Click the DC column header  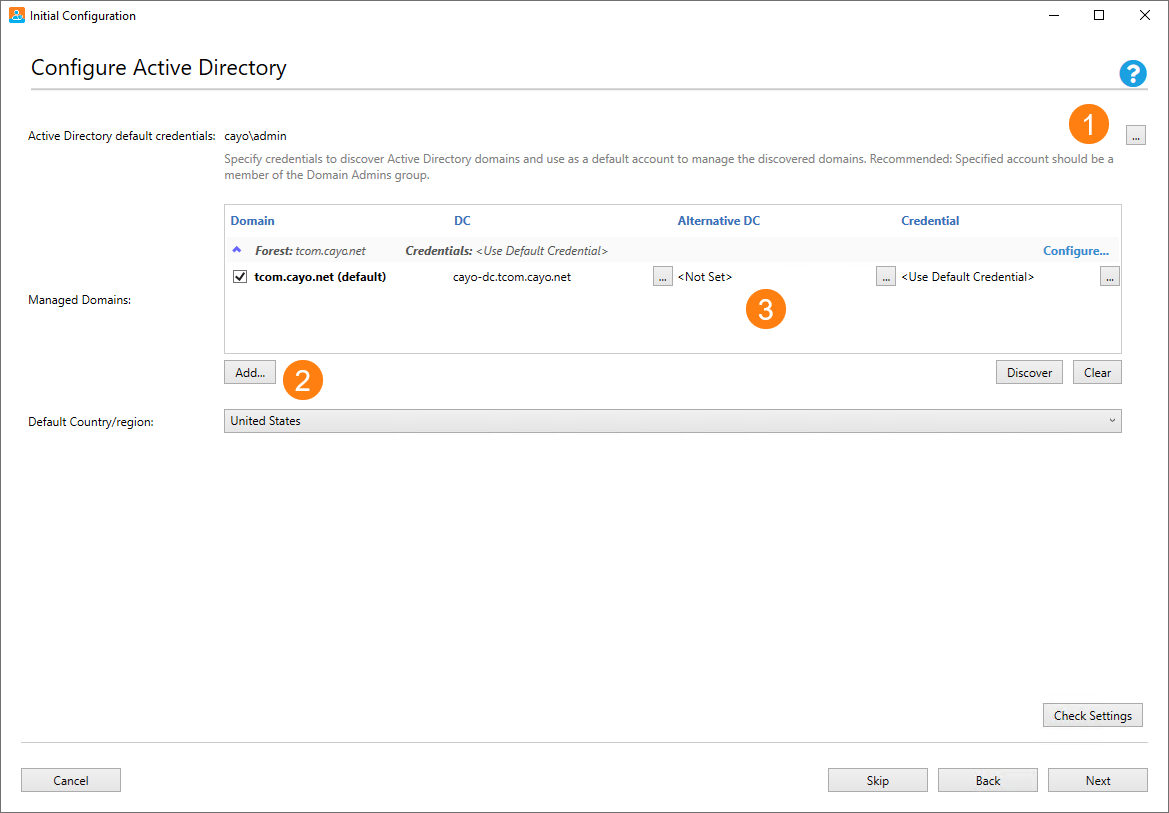pyautogui.click(x=462, y=221)
